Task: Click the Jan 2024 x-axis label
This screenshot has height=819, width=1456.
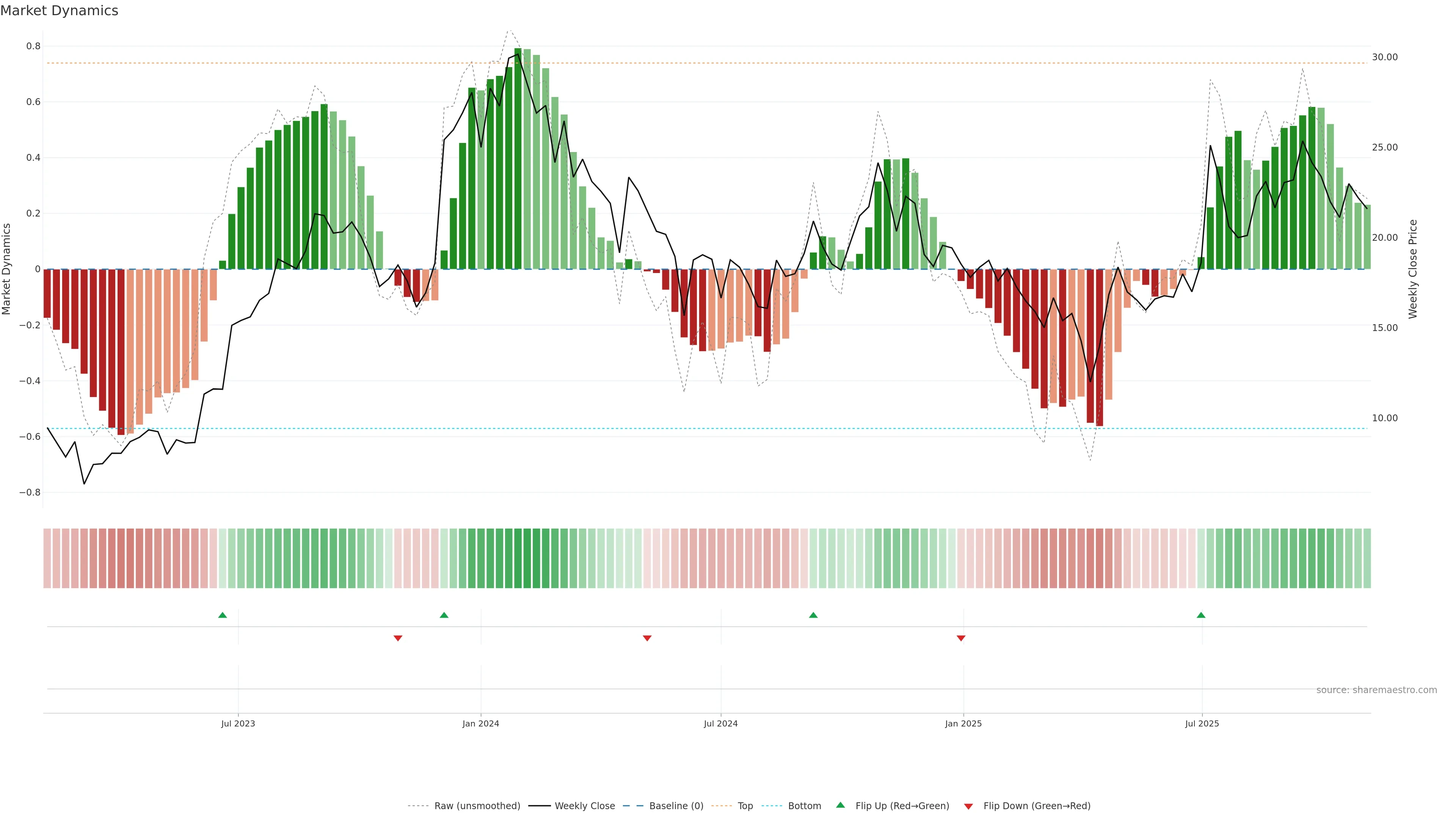Action: [x=480, y=723]
